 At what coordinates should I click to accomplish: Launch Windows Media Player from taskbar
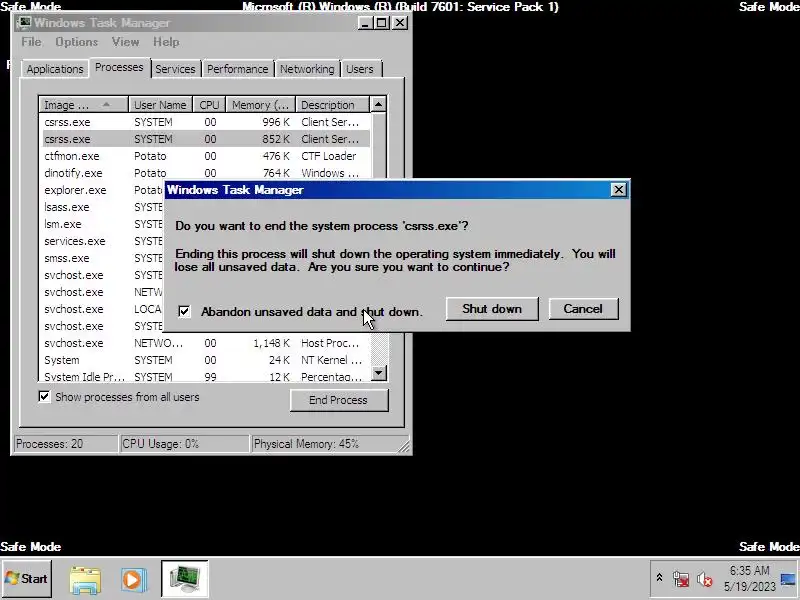tap(134, 580)
